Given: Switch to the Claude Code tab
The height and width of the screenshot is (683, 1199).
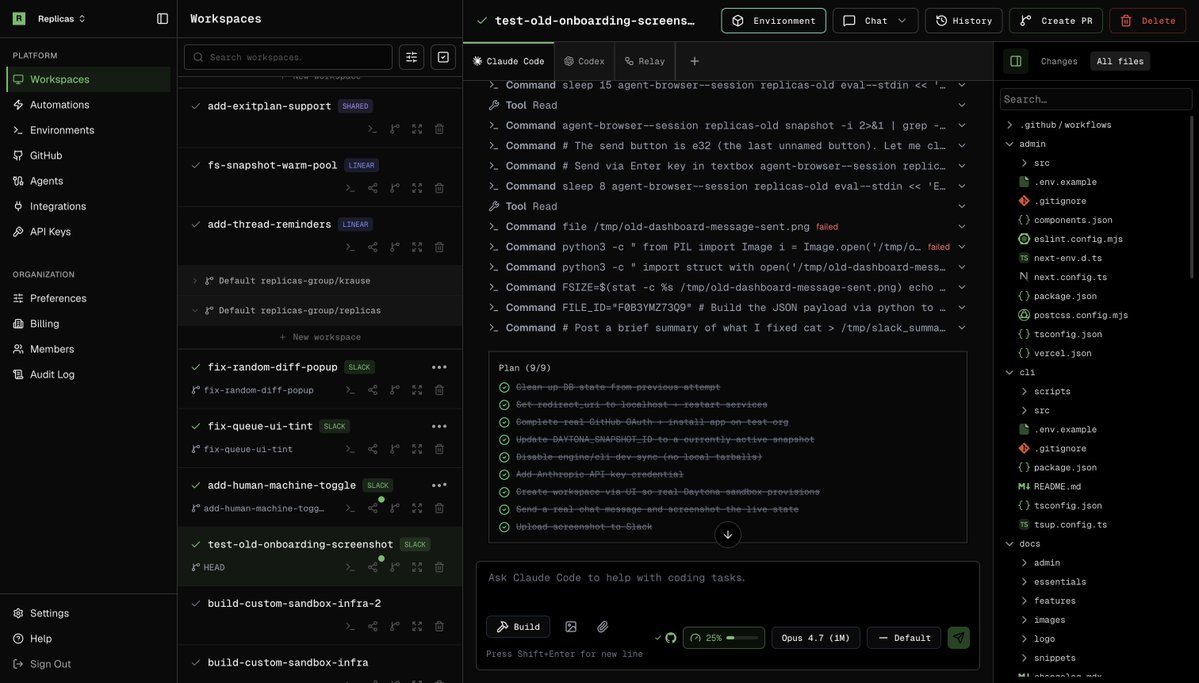Looking at the screenshot, I should 509,61.
